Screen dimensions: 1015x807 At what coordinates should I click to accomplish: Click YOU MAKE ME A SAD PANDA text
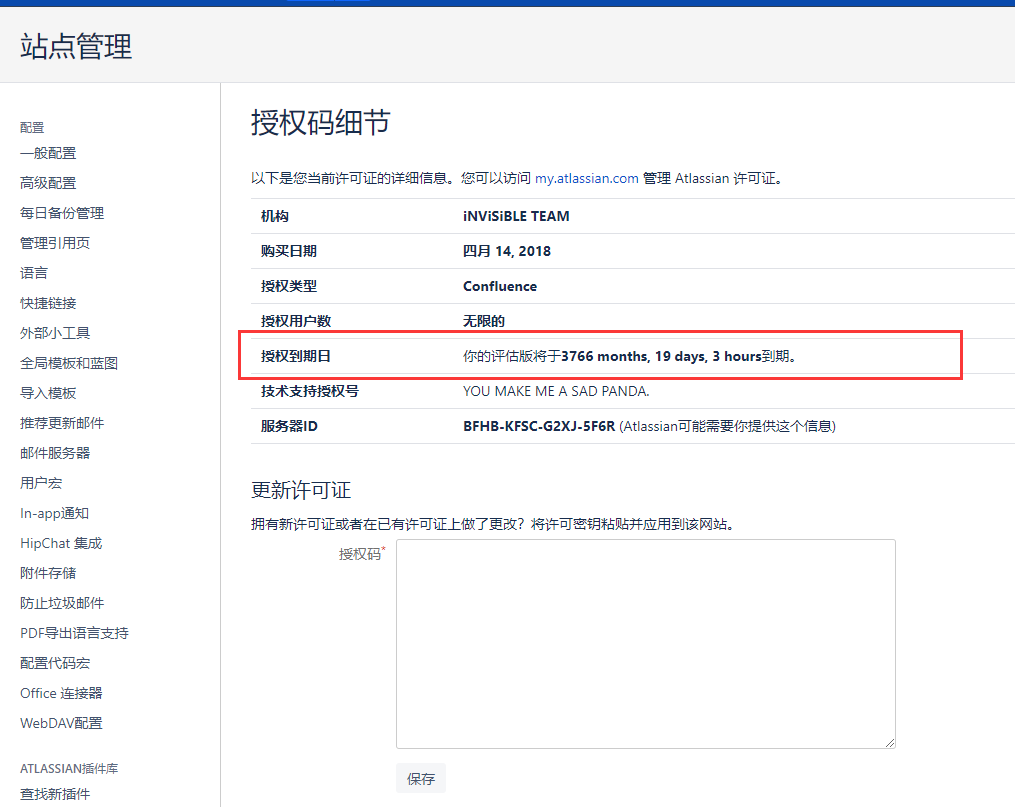pyautogui.click(x=556, y=391)
